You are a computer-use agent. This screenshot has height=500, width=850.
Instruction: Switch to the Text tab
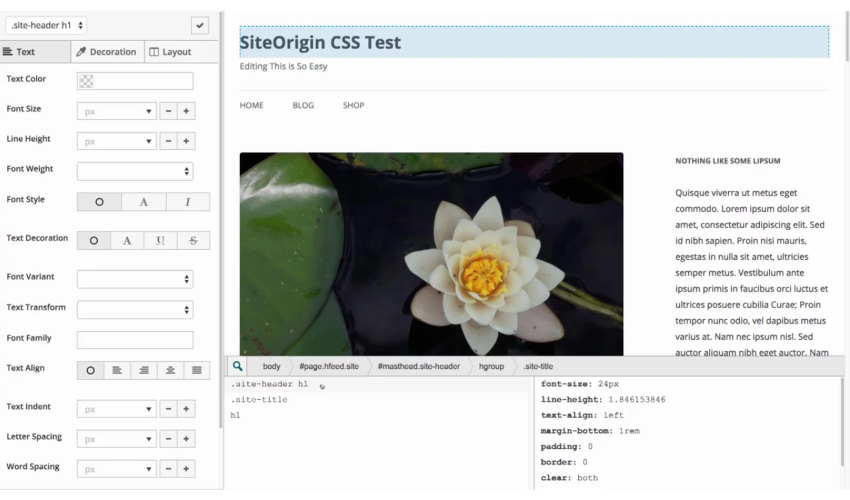pyautogui.click(x=35, y=52)
